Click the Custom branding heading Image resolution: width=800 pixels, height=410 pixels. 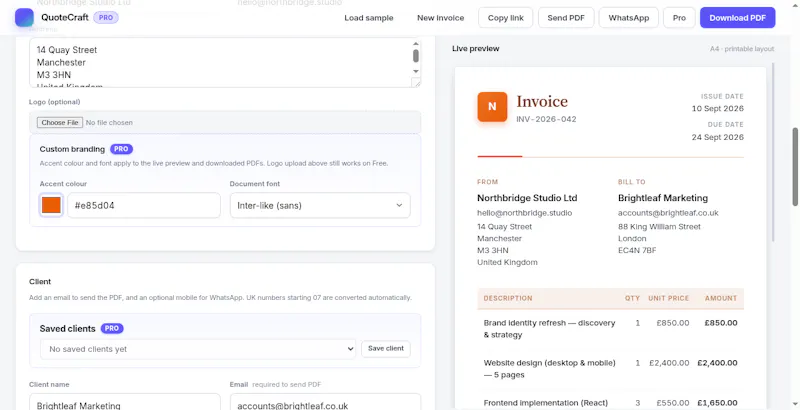tap(72, 149)
